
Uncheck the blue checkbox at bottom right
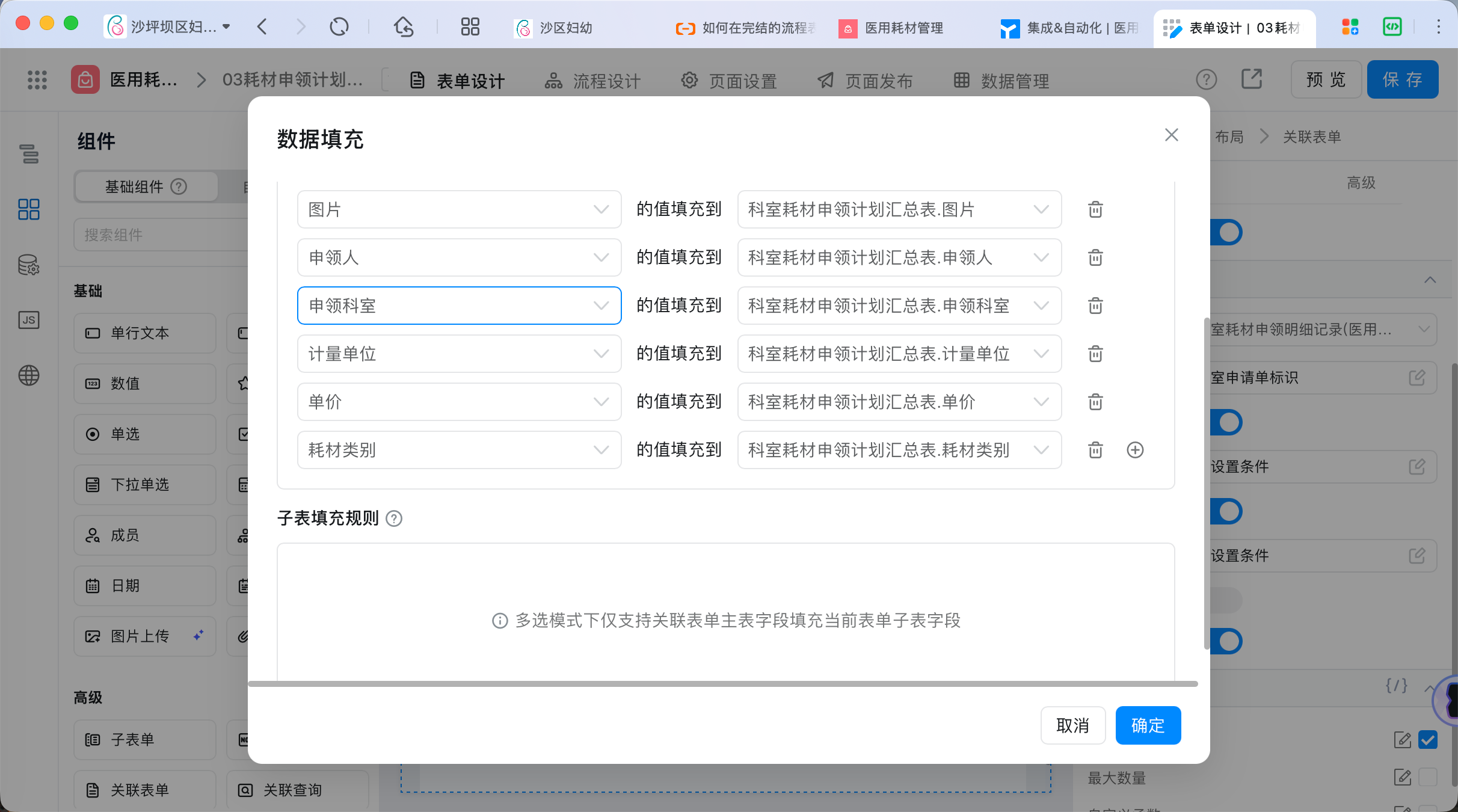click(x=1427, y=740)
